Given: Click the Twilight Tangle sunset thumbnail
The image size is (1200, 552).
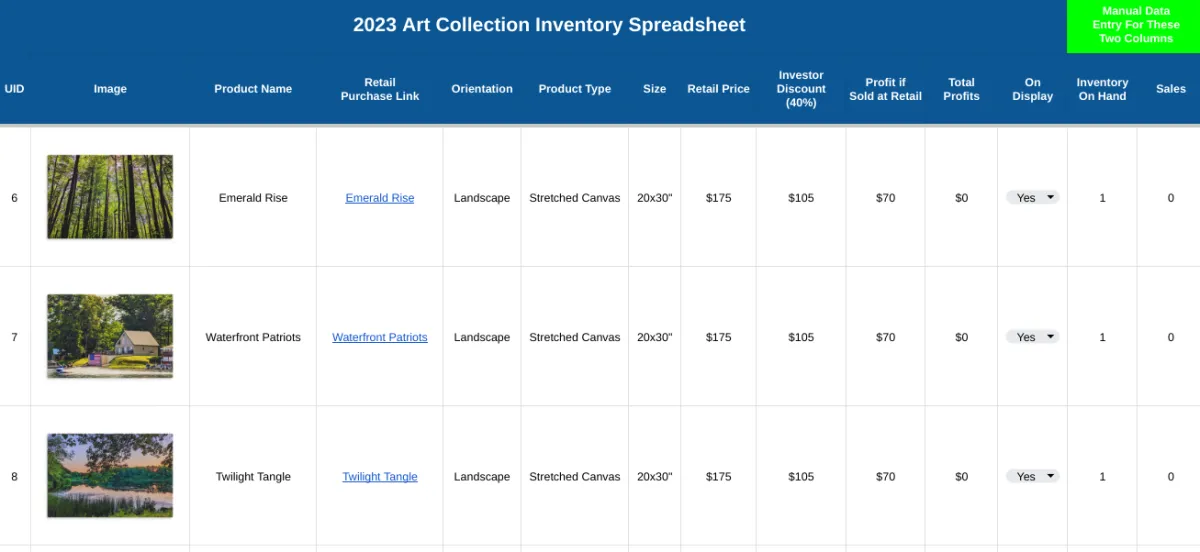Looking at the screenshot, I should click(110, 476).
